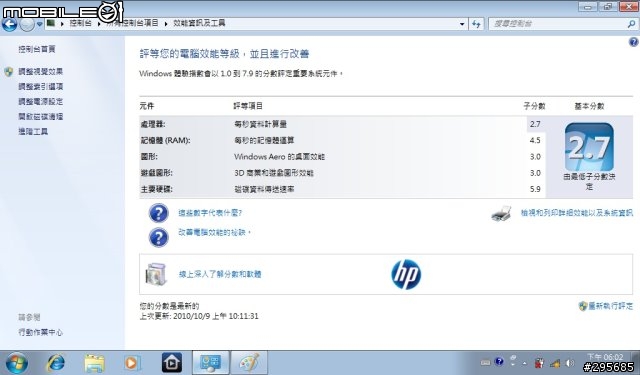Open Help via the blue question mark at the top right
This screenshot has width=640, height=375.
(633, 42)
